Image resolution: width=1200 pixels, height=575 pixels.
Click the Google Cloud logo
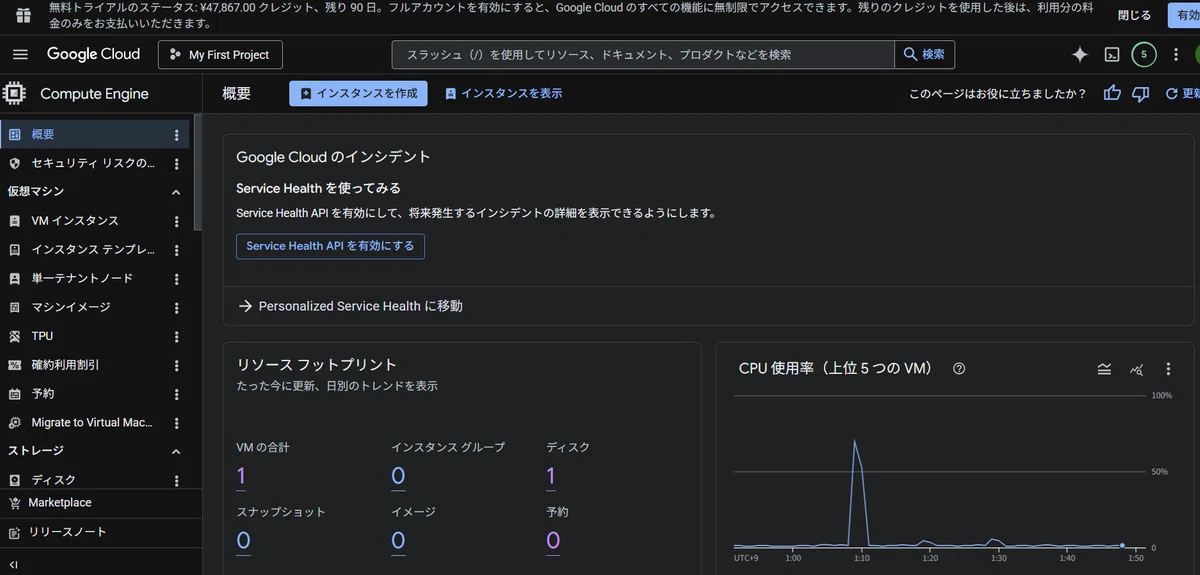93,54
